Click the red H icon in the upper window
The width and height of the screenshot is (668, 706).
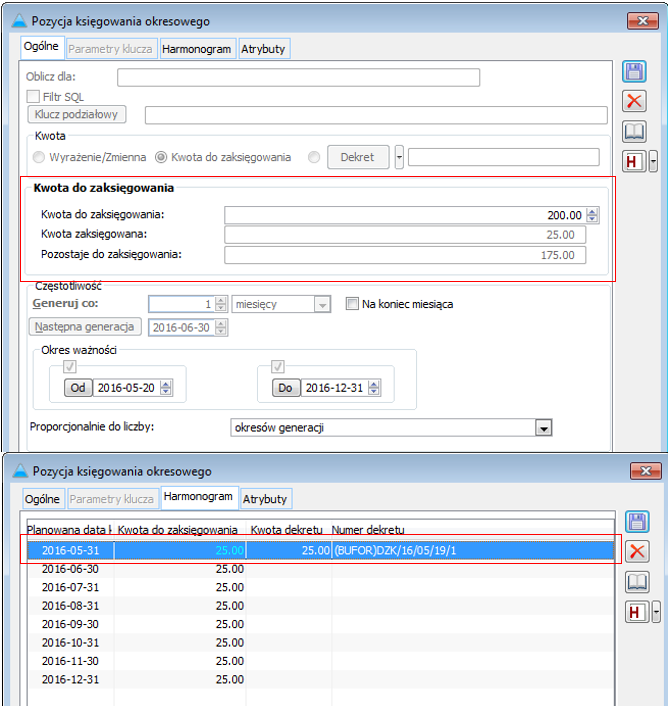tap(633, 162)
